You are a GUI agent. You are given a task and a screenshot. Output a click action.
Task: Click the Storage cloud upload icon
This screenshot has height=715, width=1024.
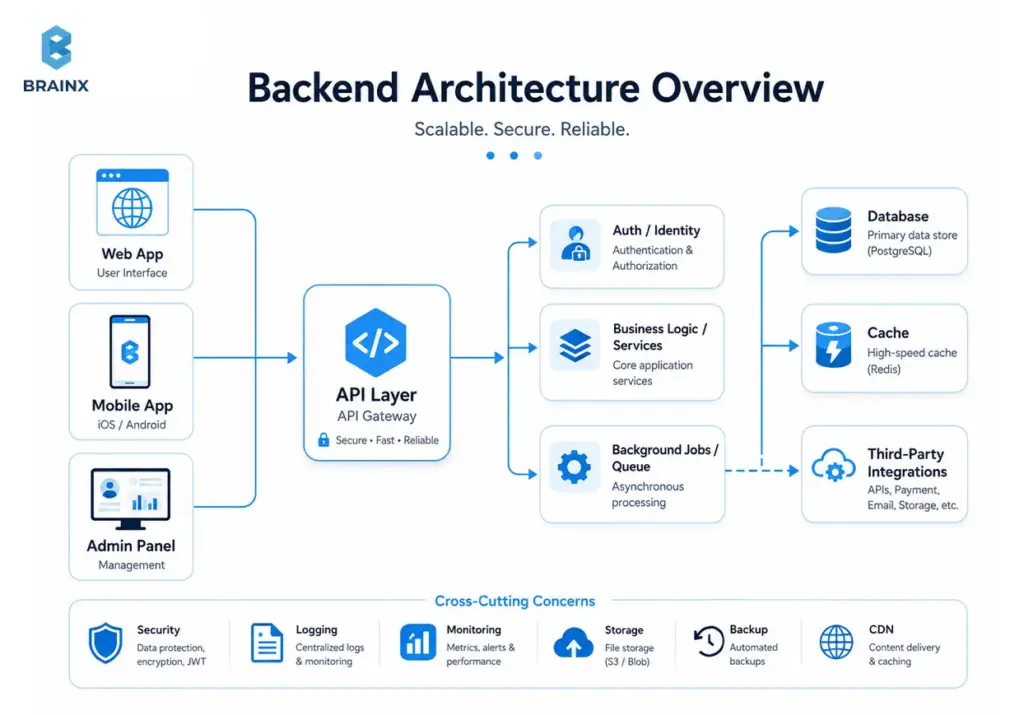click(x=573, y=643)
